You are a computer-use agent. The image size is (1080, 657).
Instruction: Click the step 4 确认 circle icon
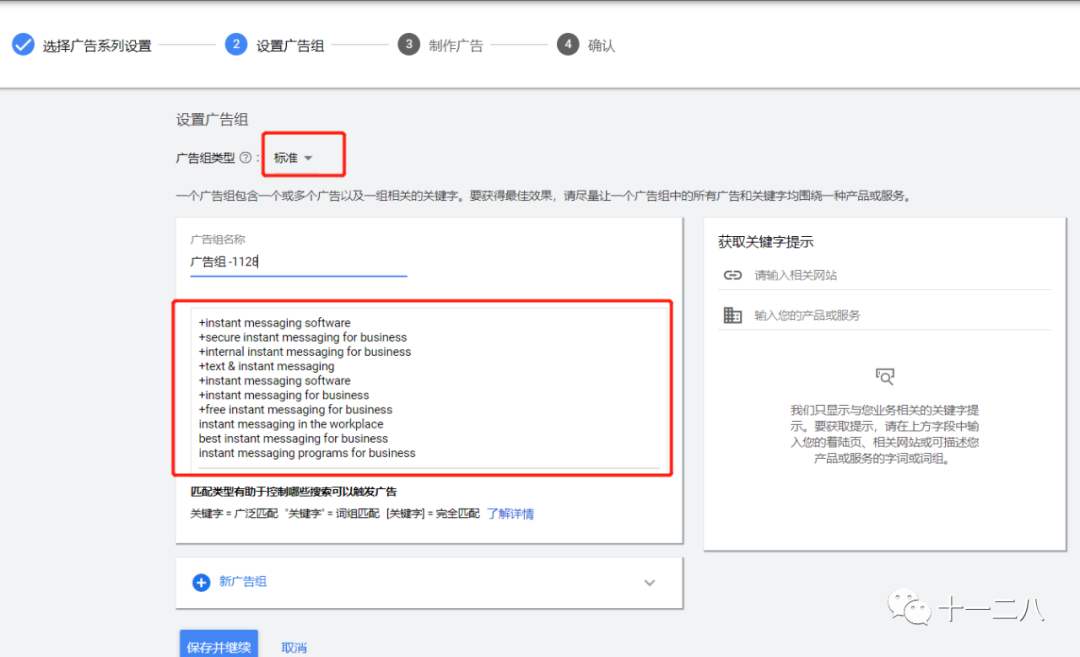[568, 44]
